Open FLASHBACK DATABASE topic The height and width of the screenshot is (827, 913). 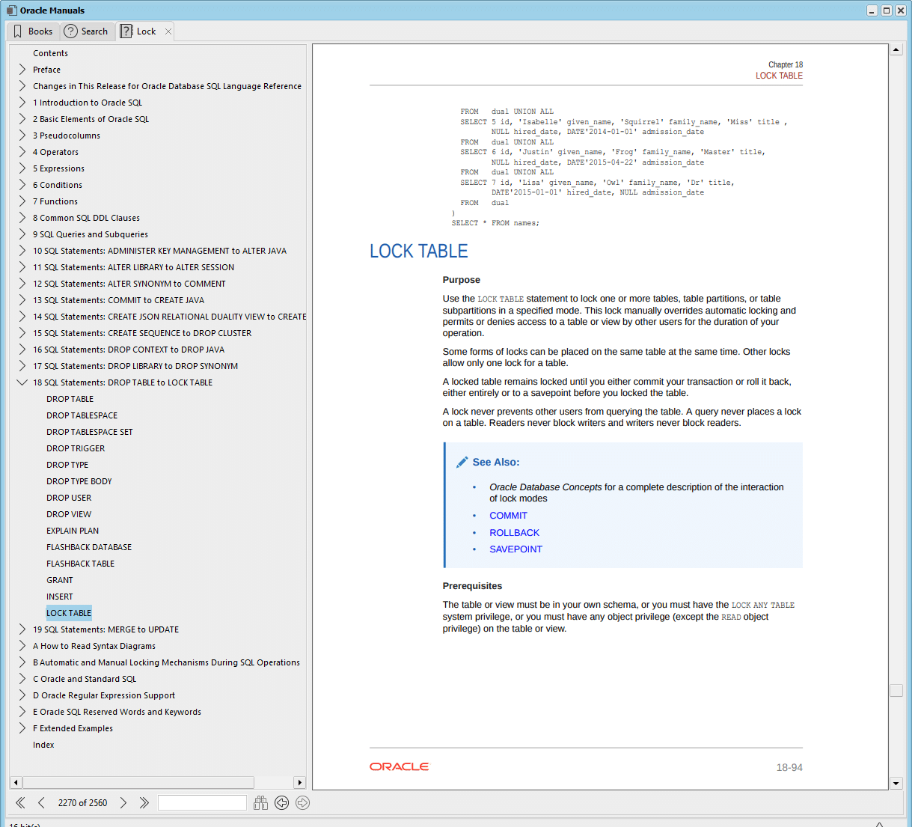point(89,547)
